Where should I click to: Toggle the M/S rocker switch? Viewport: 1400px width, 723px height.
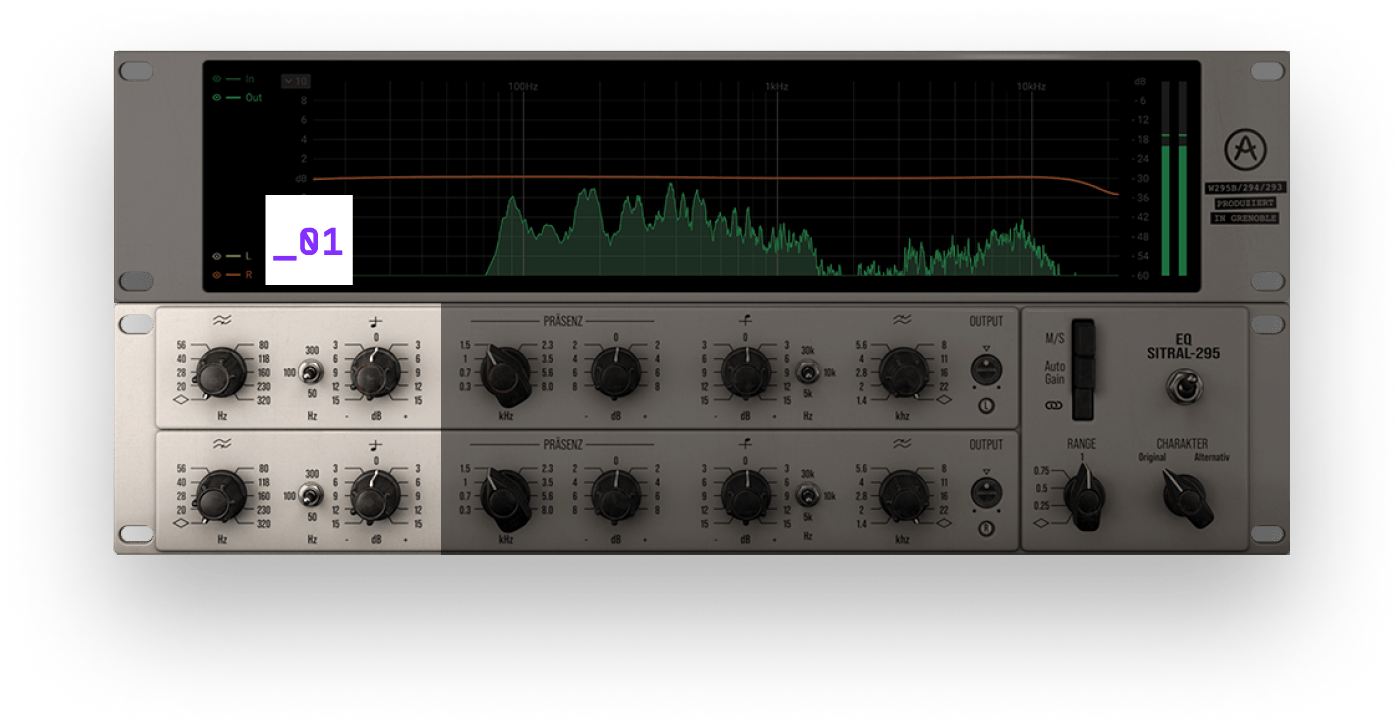[1084, 338]
